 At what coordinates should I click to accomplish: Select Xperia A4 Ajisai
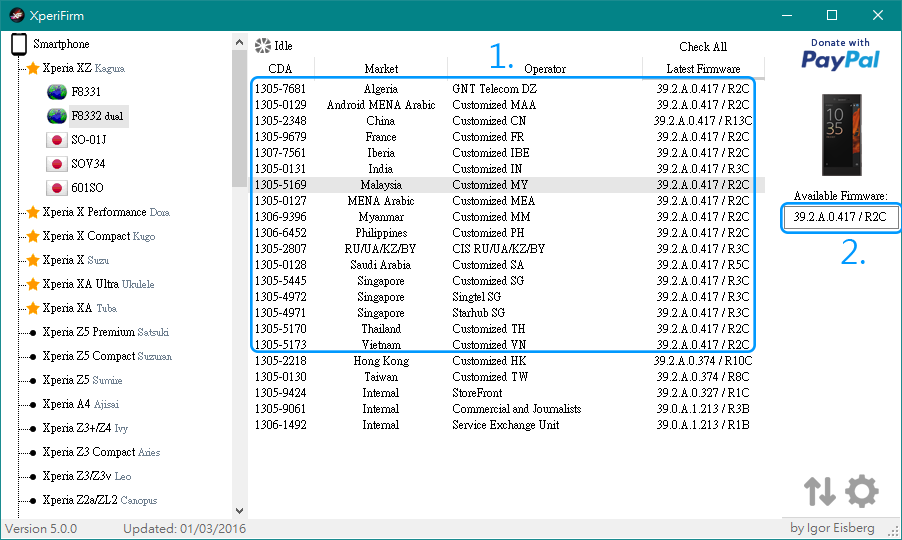[x=81, y=404]
